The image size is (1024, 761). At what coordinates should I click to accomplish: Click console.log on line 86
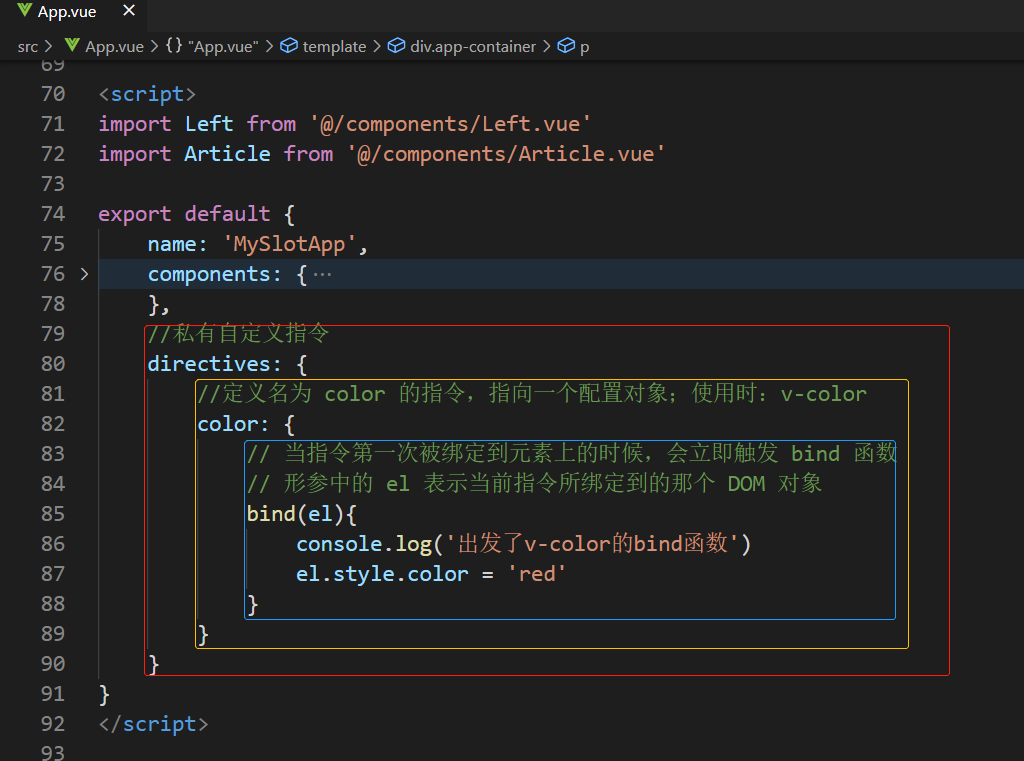click(x=364, y=544)
